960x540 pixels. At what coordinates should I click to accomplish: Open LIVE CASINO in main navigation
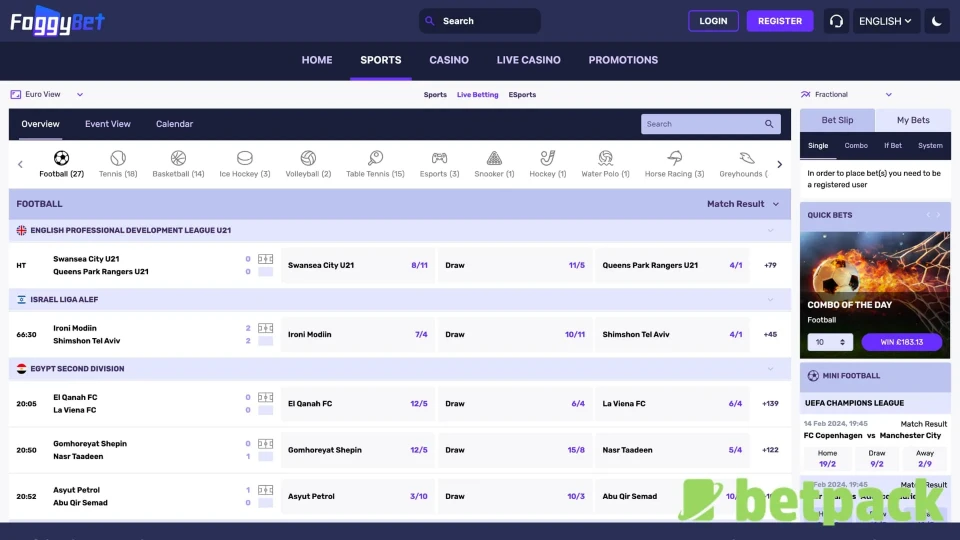[528, 60]
